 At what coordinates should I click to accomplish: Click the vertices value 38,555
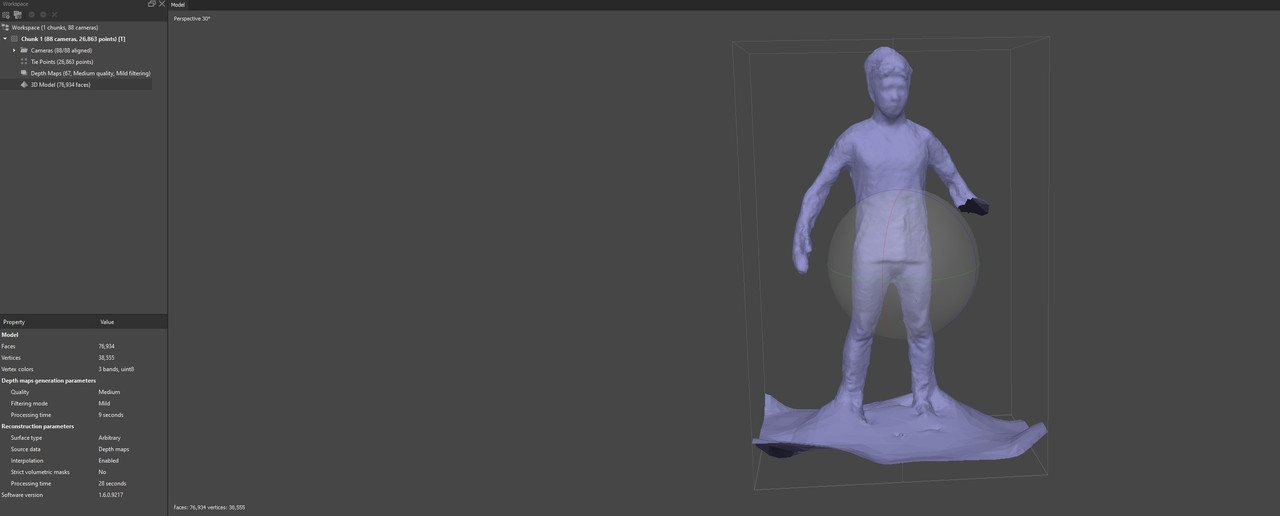106,358
